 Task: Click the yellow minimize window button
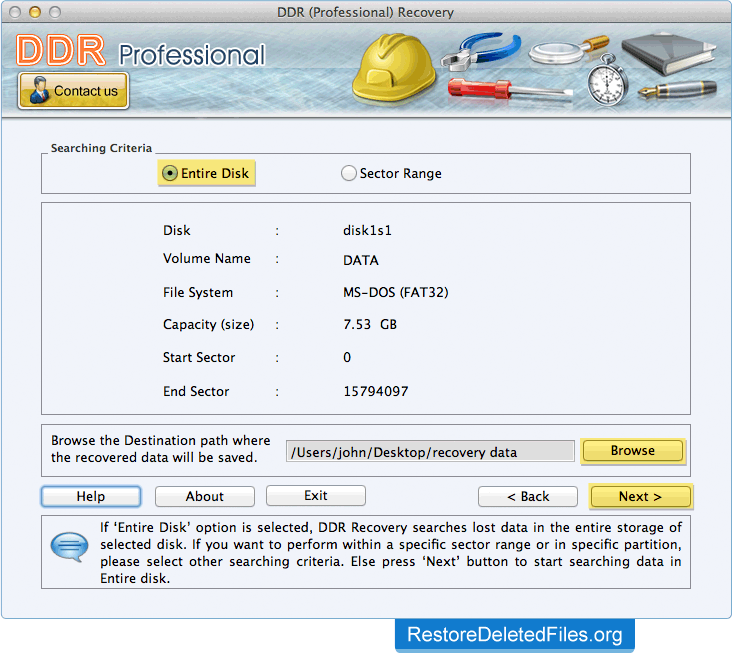pyautogui.click(x=35, y=12)
